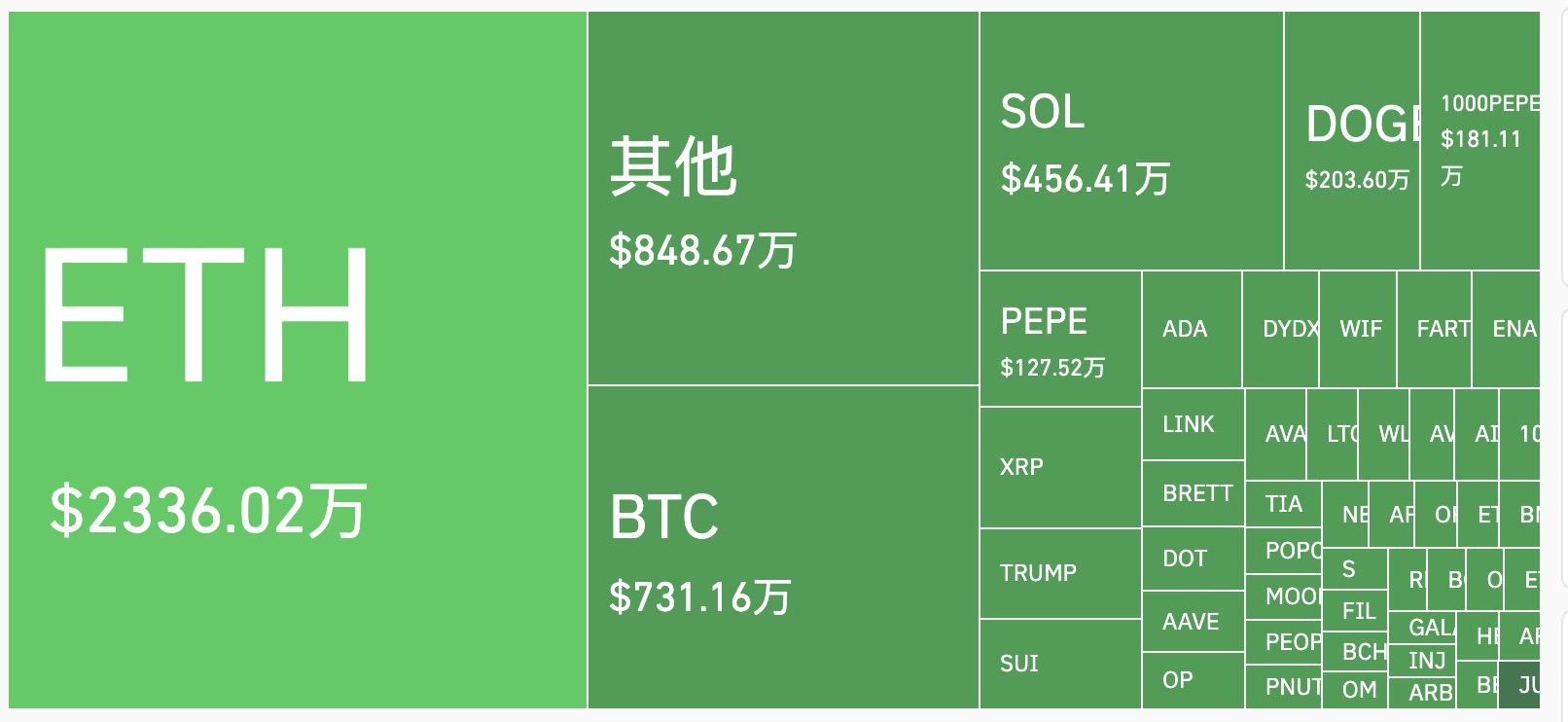This screenshot has height=722, width=1568.
Task: Select the LINK tile
Action: [x=1194, y=424]
